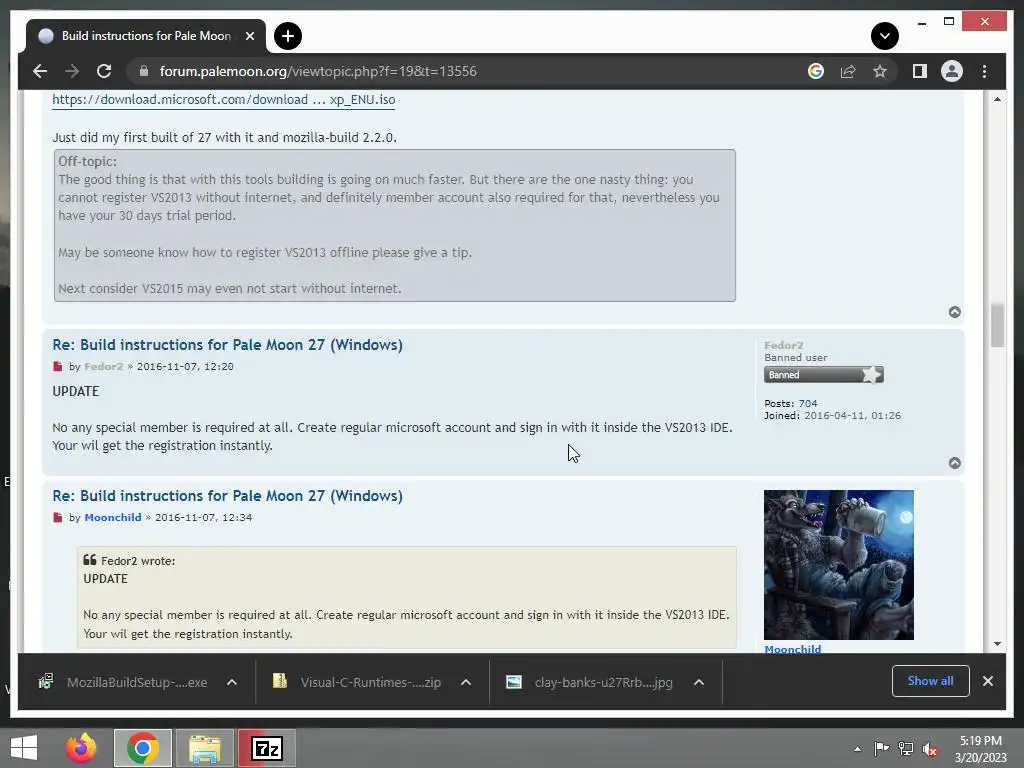Viewport: 1024px width, 768px height.
Task: Click the Banned rank badge
Action: click(x=824, y=375)
